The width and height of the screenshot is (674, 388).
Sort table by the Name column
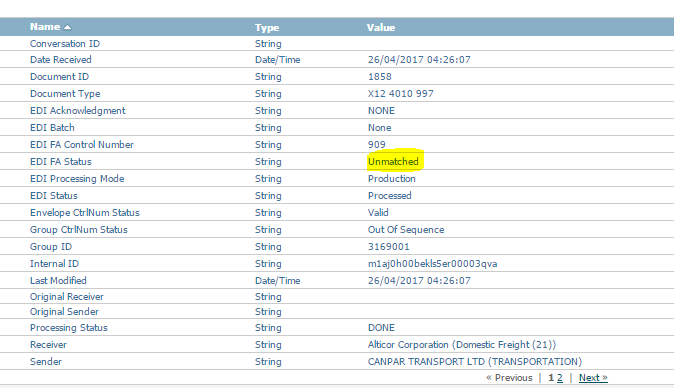(45, 27)
